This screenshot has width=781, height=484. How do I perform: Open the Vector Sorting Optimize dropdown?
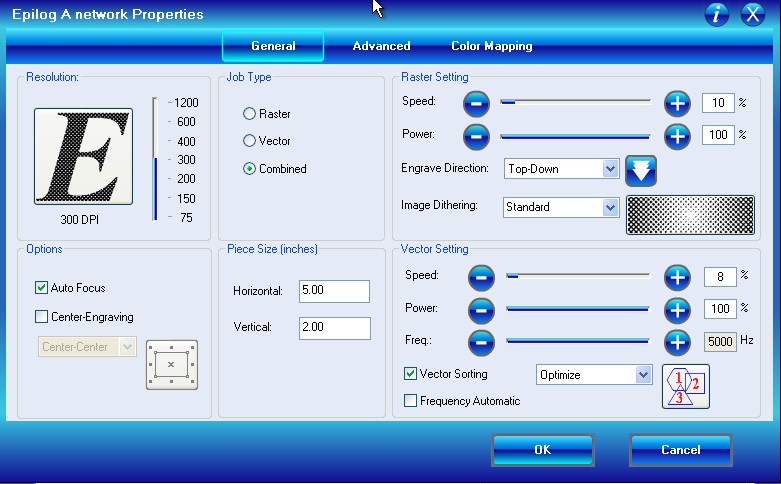pyautogui.click(x=594, y=374)
